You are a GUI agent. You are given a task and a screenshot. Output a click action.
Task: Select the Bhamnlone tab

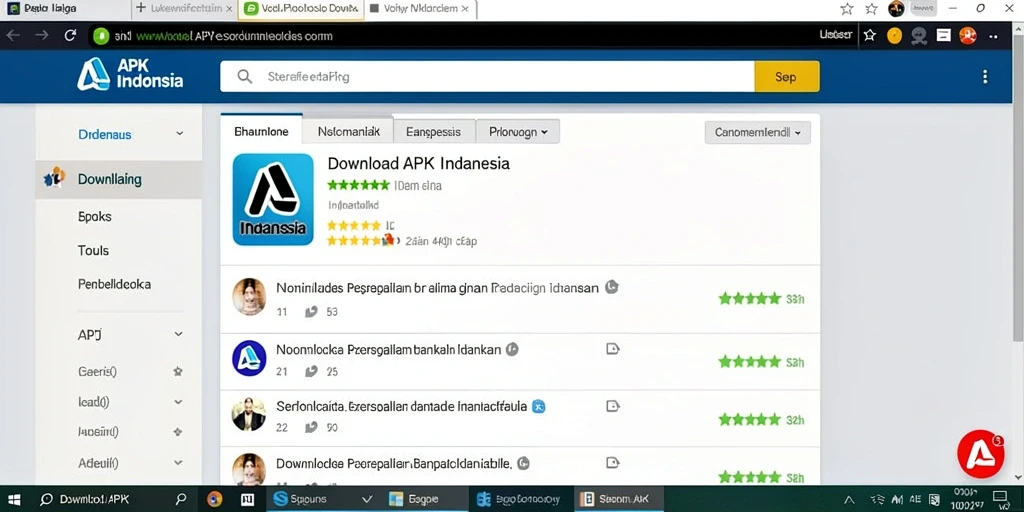(261, 131)
